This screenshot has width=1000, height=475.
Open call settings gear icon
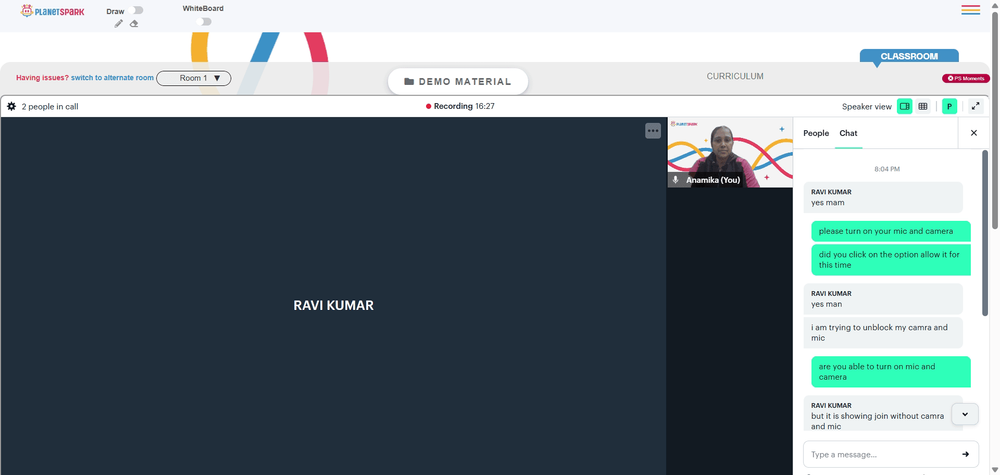point(11,106)
